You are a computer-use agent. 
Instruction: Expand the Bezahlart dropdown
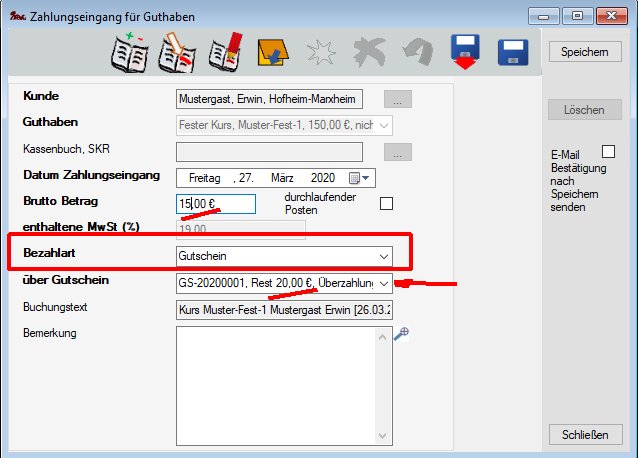384,256
